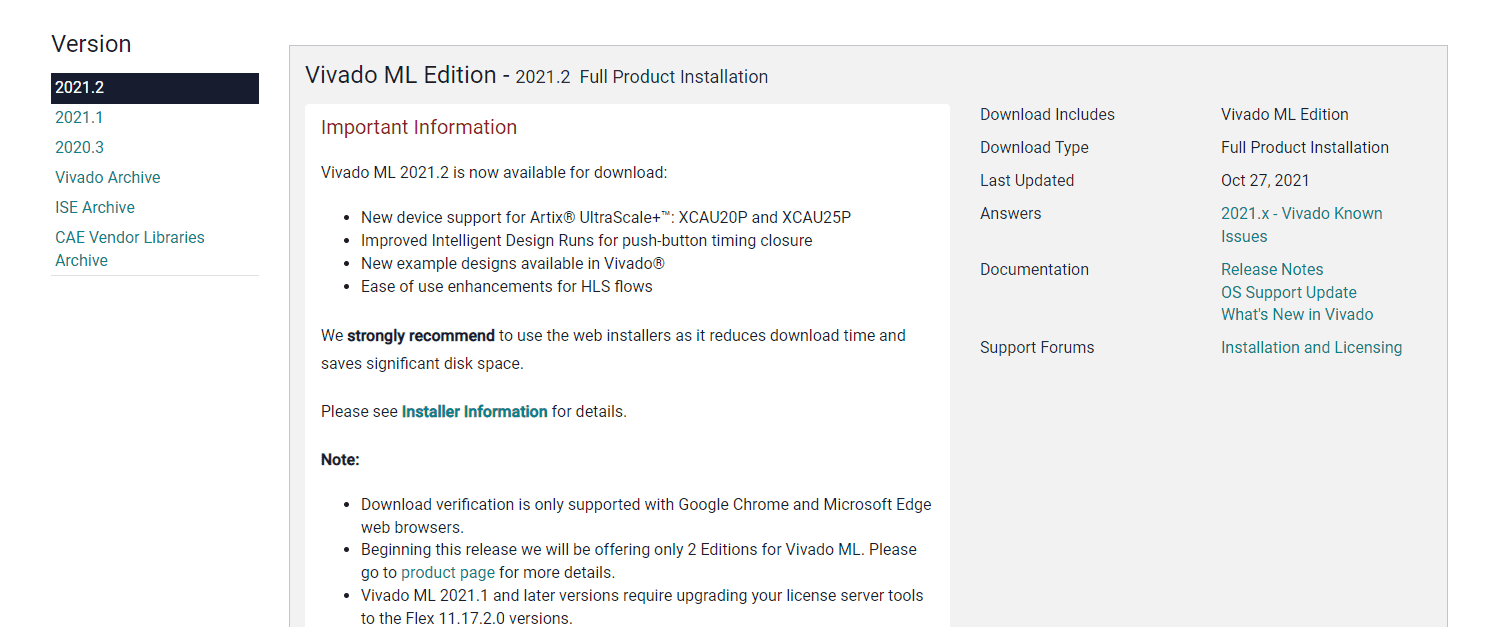1503x627 pixels.
Task: Open the 2020.3 version page
Action: pyautogui.click(x=79, y=148)
